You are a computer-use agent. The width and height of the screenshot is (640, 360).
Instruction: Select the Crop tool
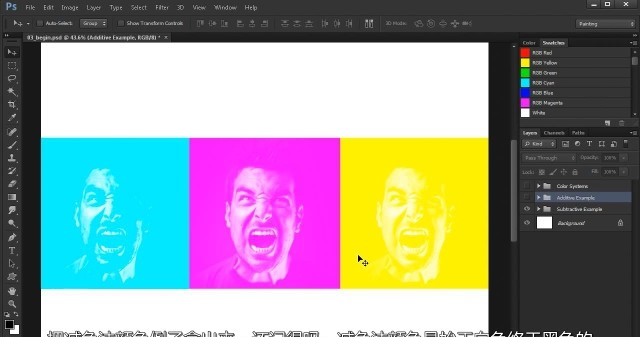(12, 104)
